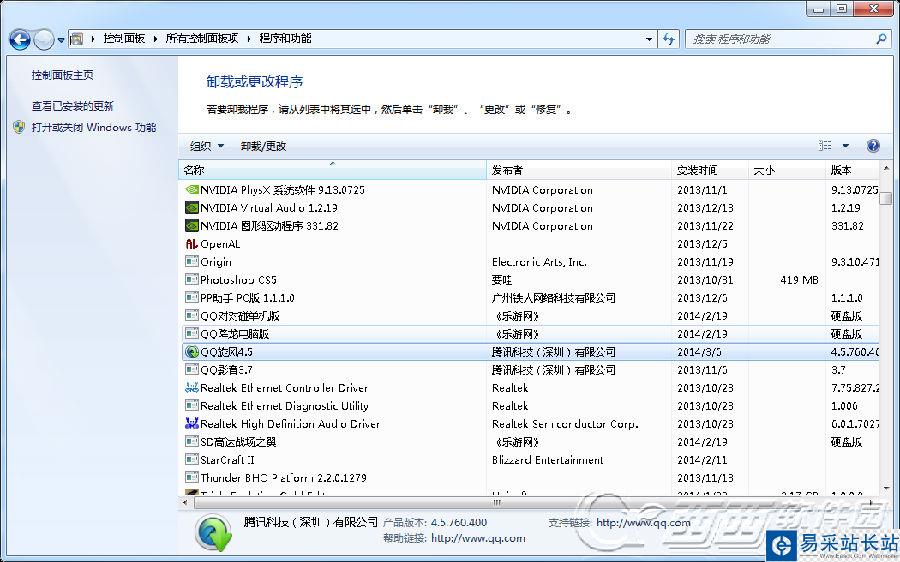The width and height of the screenshot is (900, 562).
Task: Click the Realtek Ethernet Controller Driver icon
Action: [x=192, y=387]
